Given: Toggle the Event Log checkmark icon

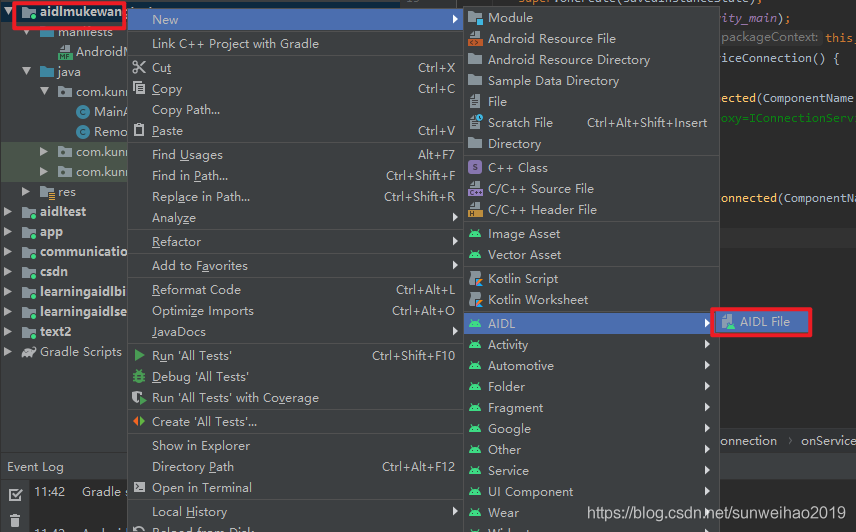Looking at the screenshot, I should pyautogui.click(x=15, y=494).
